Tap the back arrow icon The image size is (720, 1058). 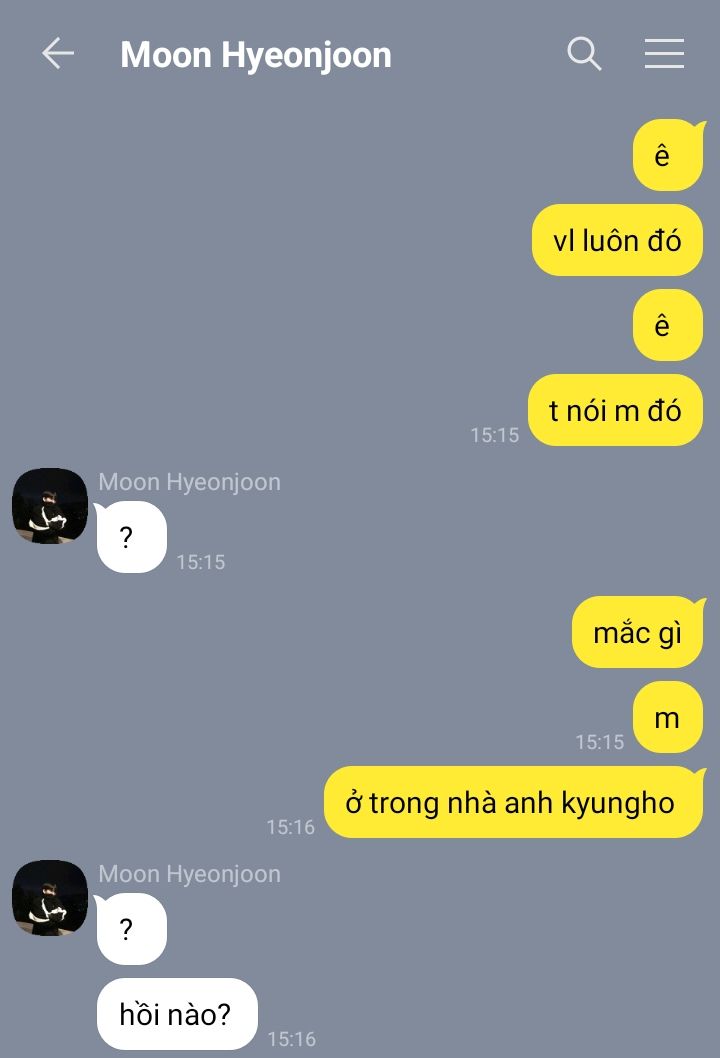[x=57, y=54]
